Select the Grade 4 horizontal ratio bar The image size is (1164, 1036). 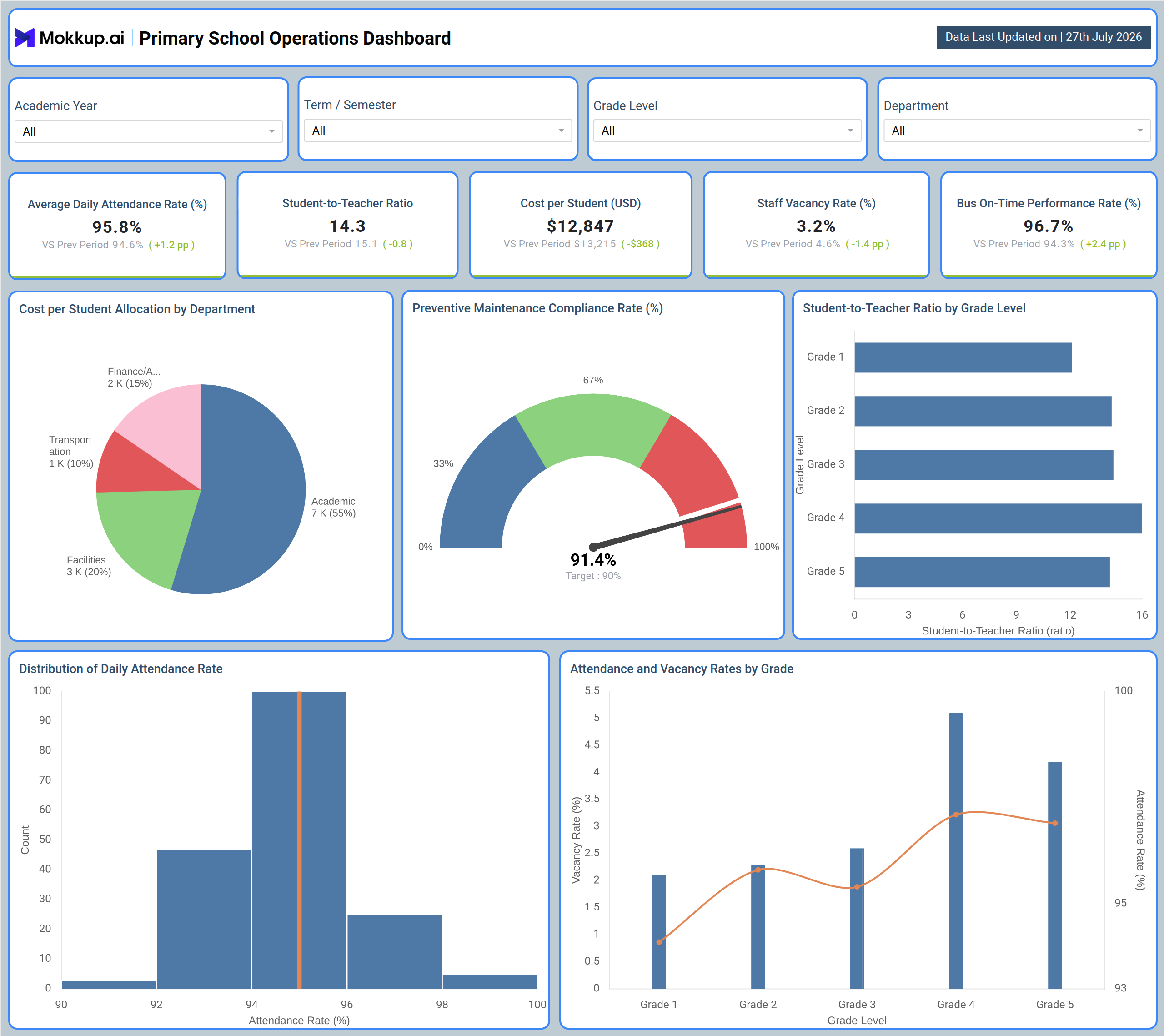pyautogui.click(x=998, y=518)
